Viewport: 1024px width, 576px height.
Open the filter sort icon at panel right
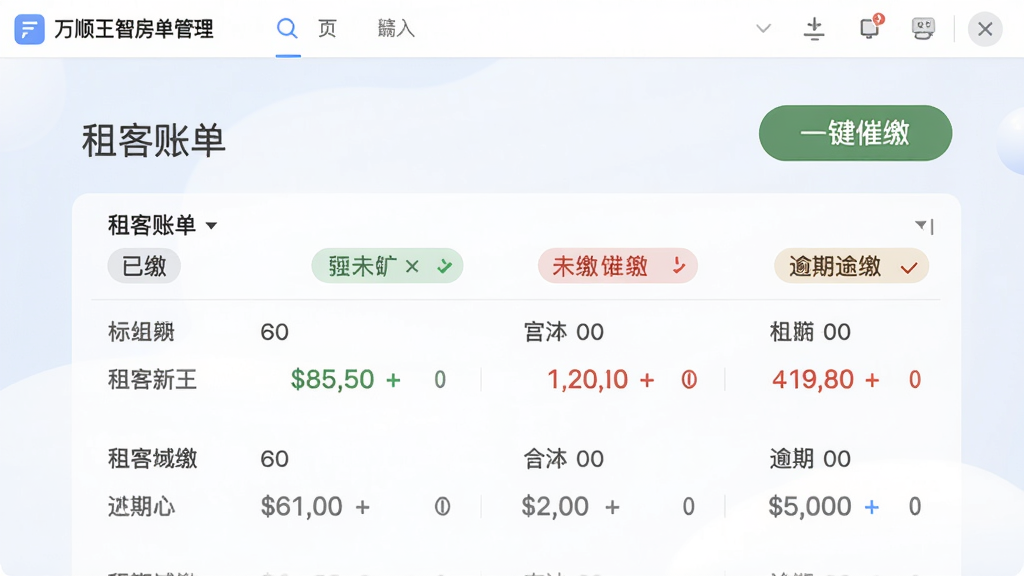[924, 226]
